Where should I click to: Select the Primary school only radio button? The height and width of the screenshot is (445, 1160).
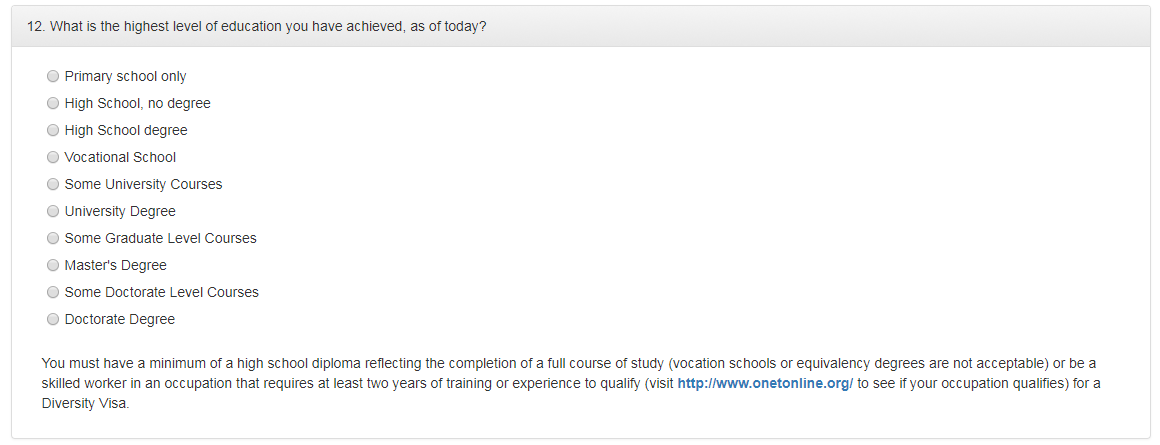click(53, 76)
